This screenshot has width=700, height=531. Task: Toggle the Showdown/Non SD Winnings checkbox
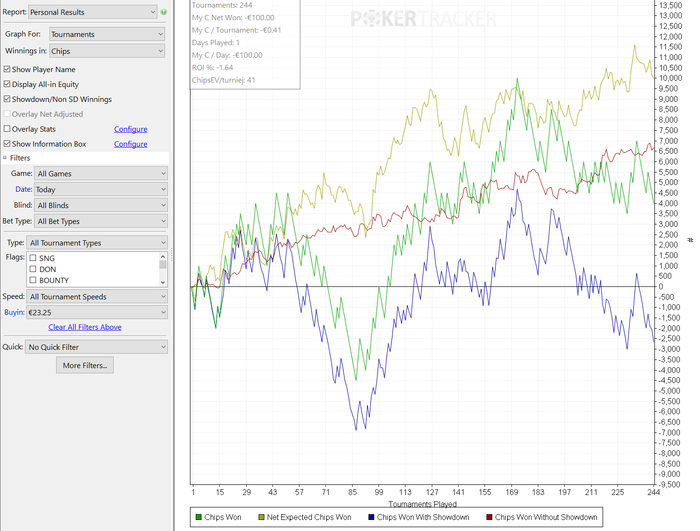pyautogui.click(x=7, y=99)
